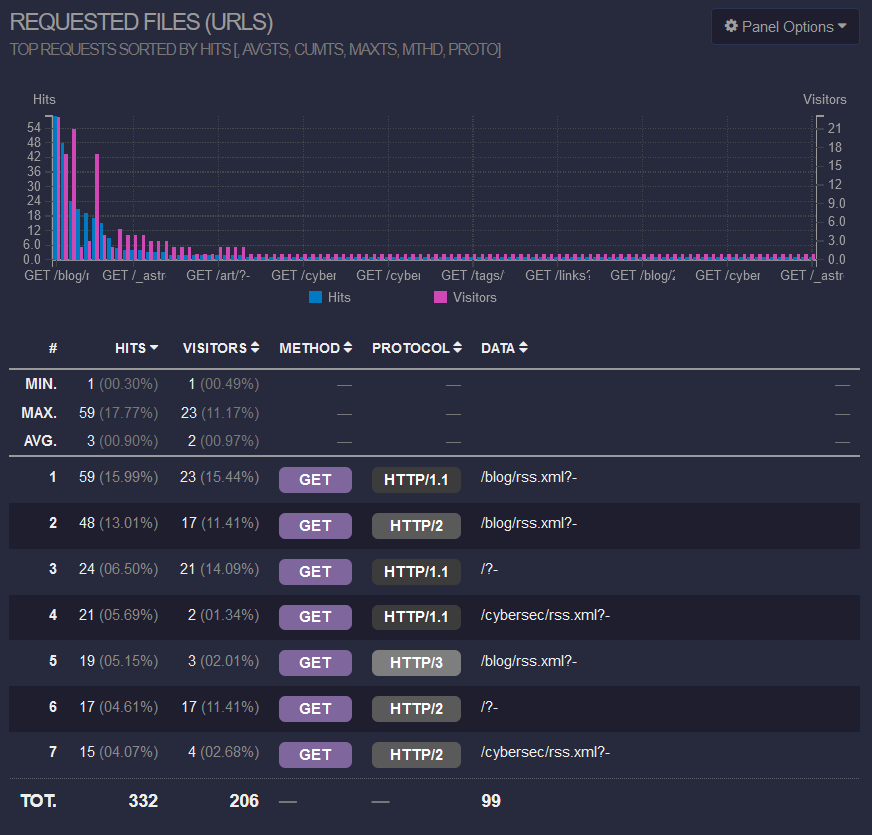Click the tallest blue bar in the chart
The height and width of the screenshot is (835, 872).
click(53, 190)
